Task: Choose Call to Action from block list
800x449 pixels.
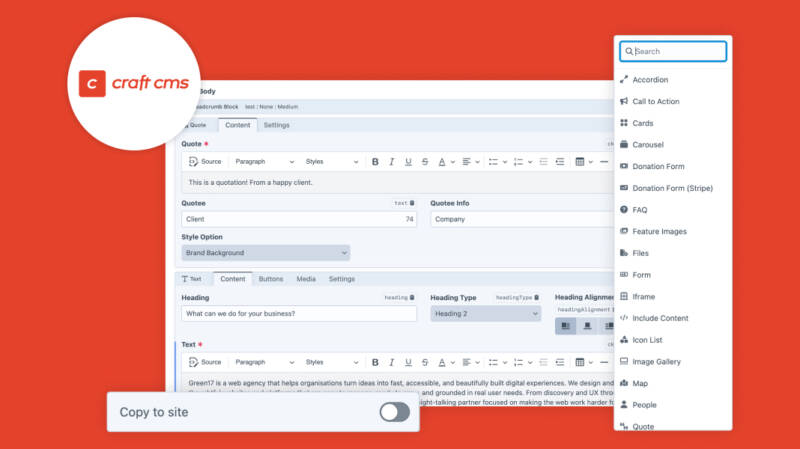Action: (655, 102)
